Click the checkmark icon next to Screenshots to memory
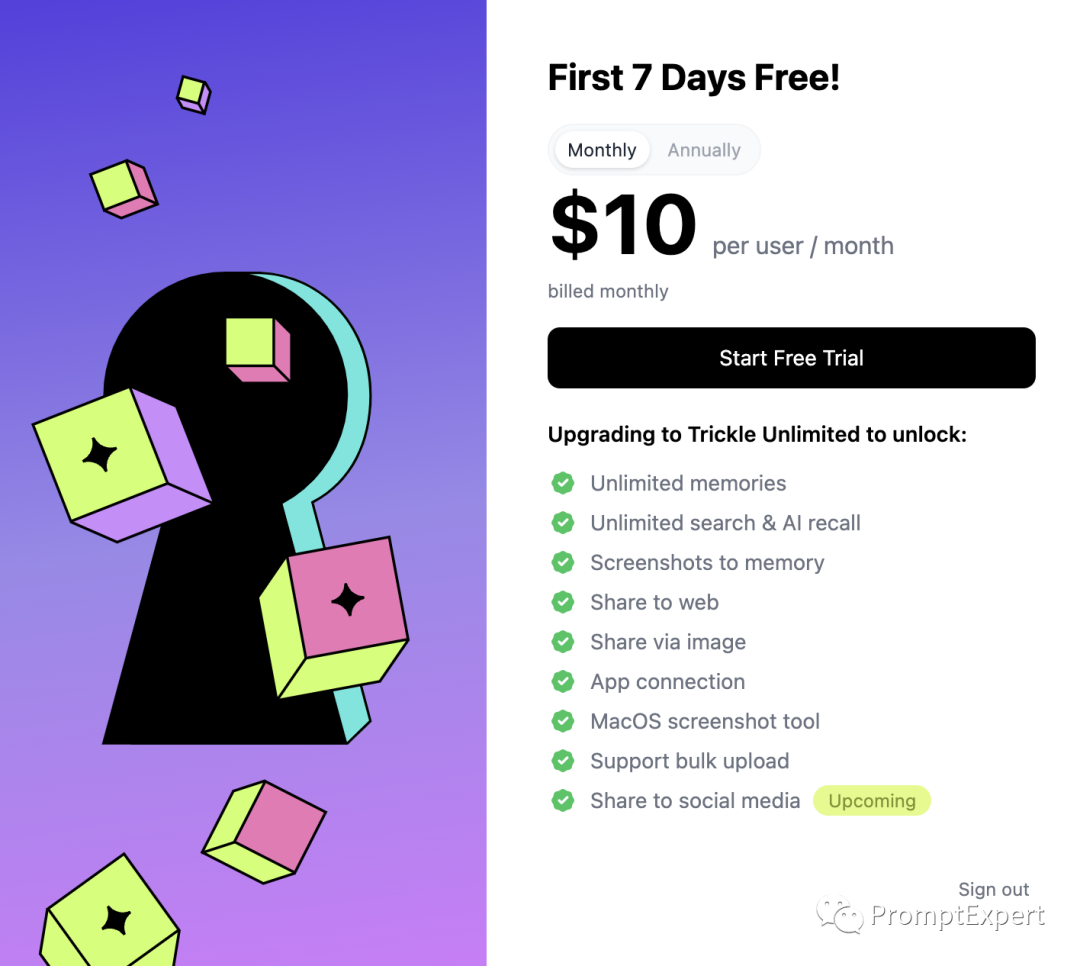 pos(563,562)
